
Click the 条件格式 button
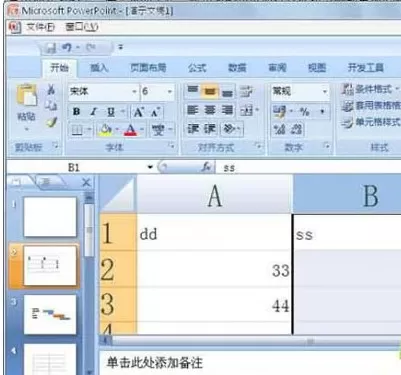pyautogui.click(x=370, y=89)
